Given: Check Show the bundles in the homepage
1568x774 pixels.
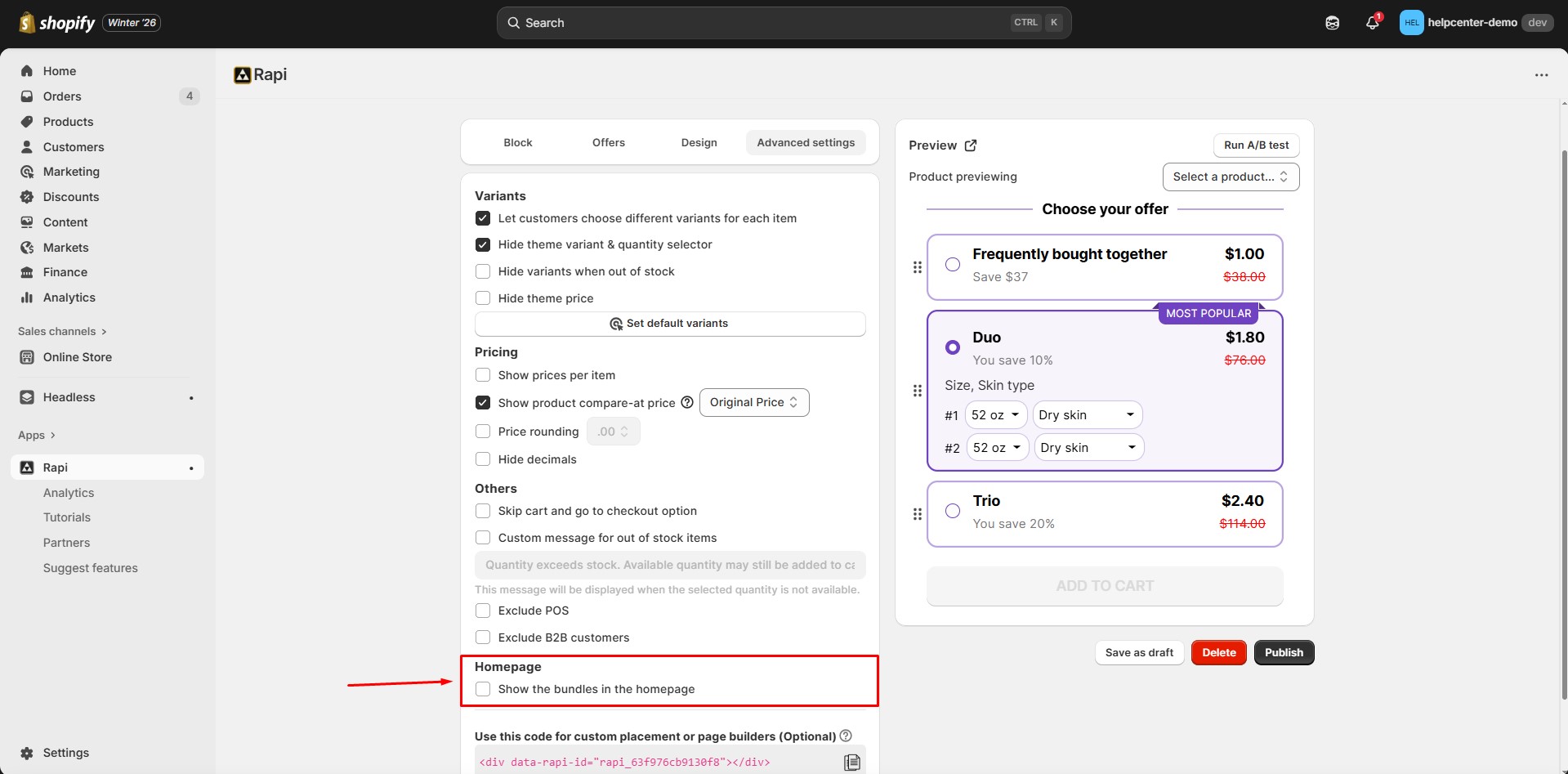Looking at the screenshot, I should tap(482, 689).
